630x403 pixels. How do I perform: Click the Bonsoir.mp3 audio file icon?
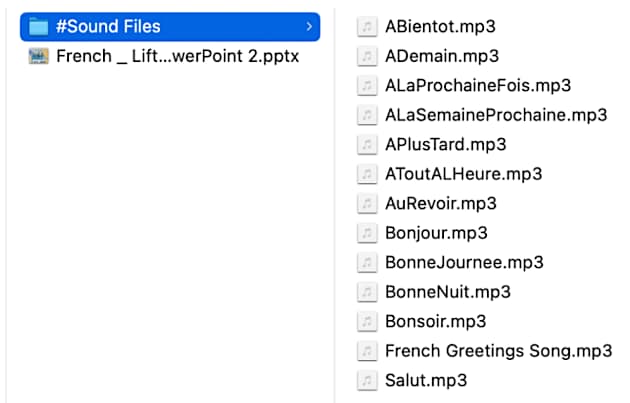coord(368,321)
